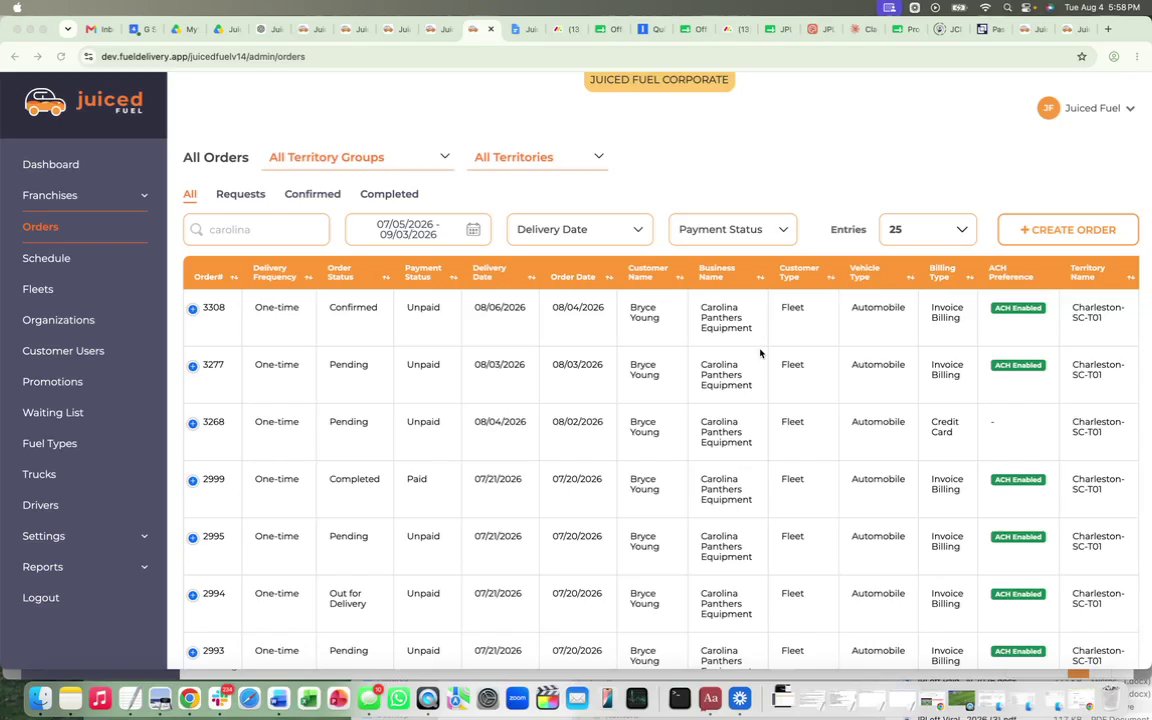Expand order 3268 row details

pos(192,424)
